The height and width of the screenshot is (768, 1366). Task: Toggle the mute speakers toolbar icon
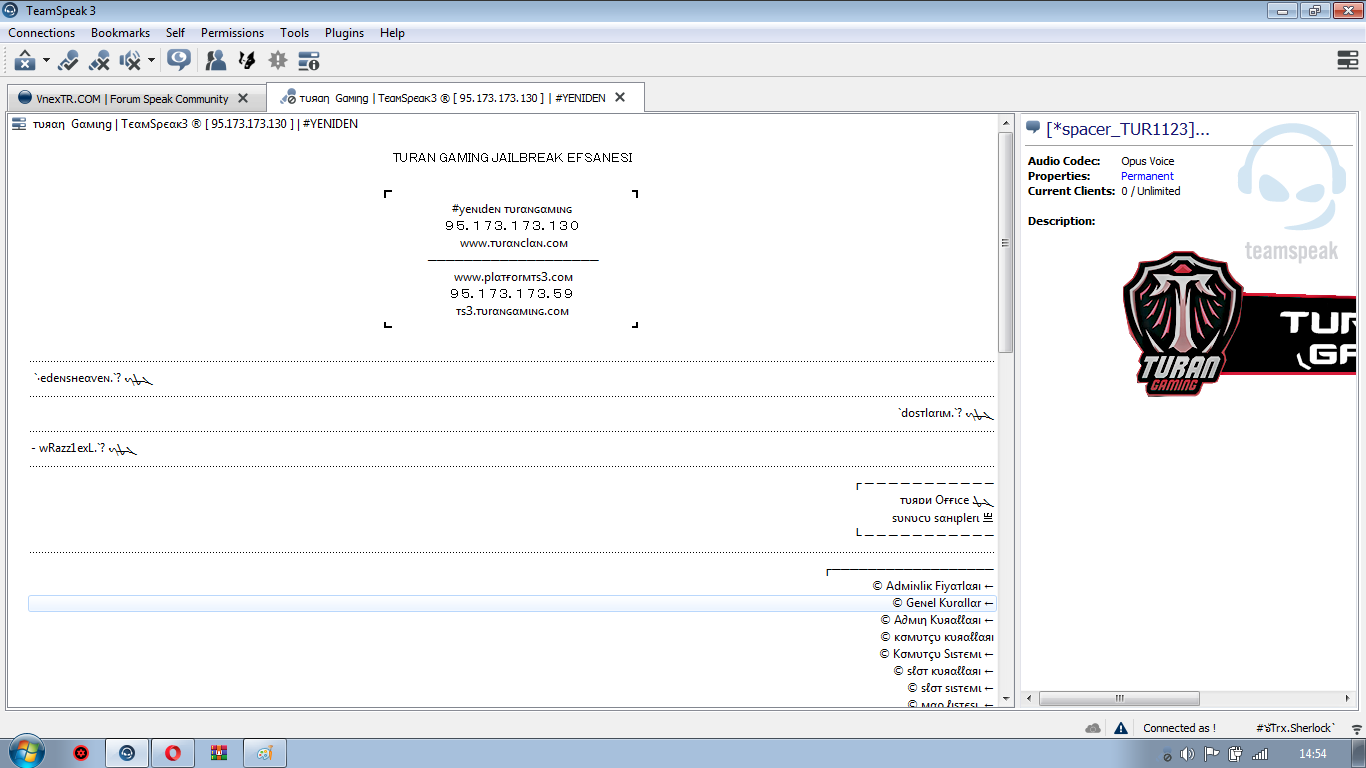[x=130, y=61]
